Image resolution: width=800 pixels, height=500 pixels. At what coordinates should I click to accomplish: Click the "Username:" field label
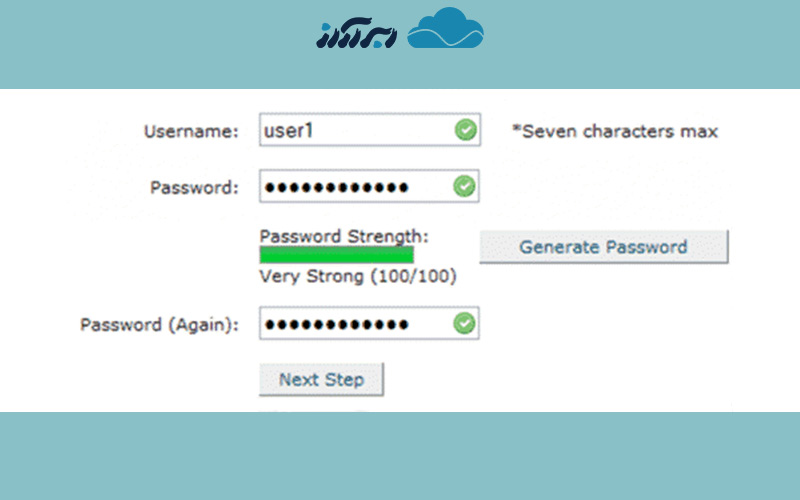pyautogui.click(x=191, y=131)
